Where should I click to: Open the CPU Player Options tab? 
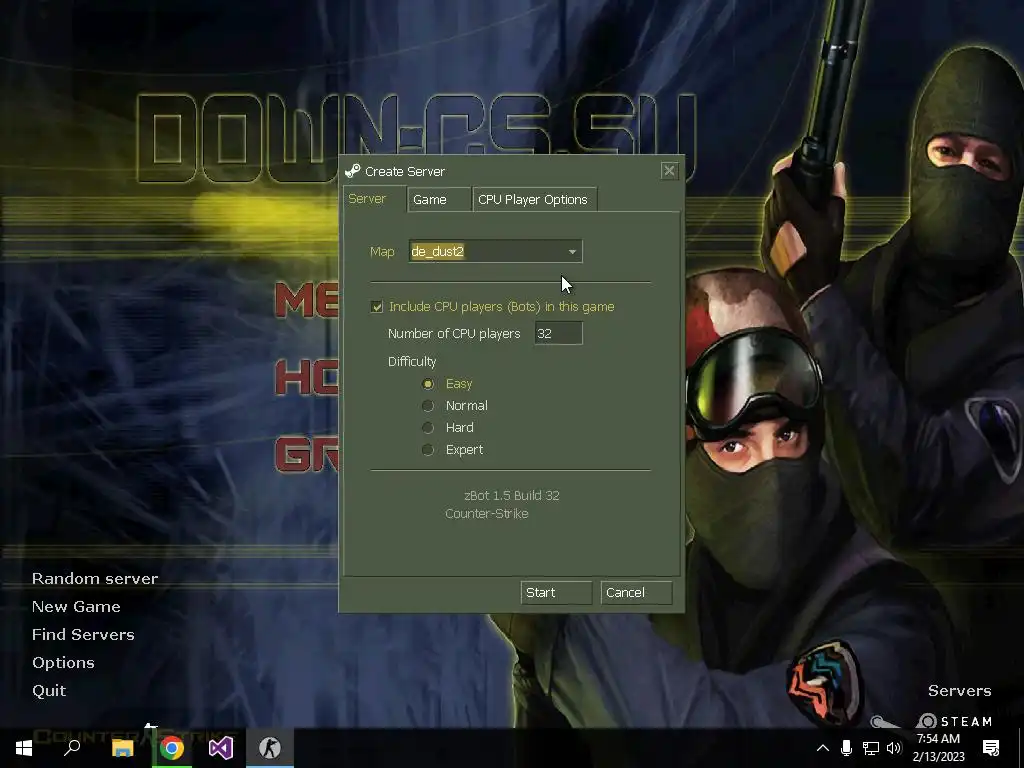[x=534, y=199]
